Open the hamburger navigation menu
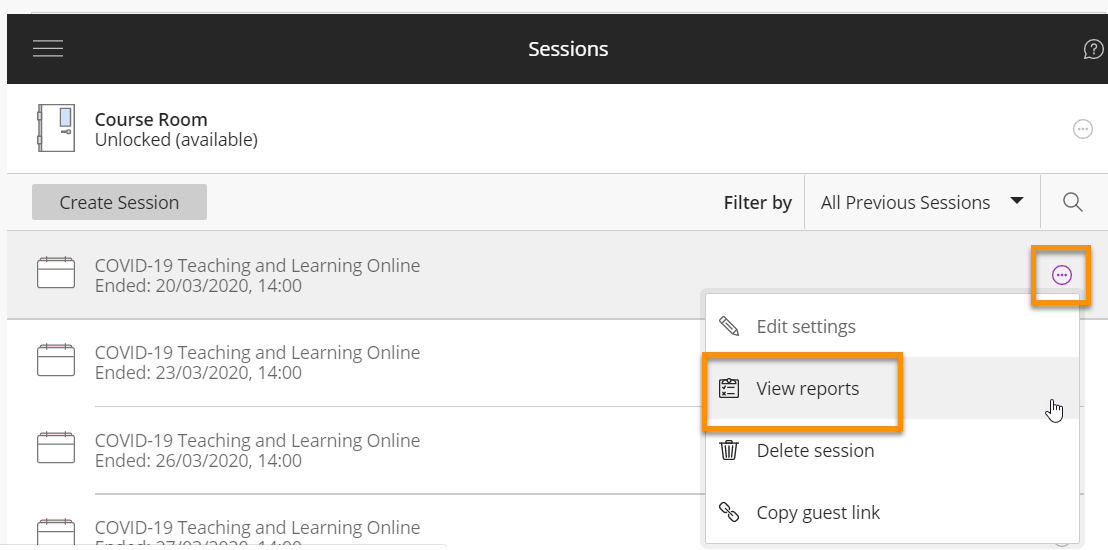This screenshot has height=550, width=1108. [48, 49]
